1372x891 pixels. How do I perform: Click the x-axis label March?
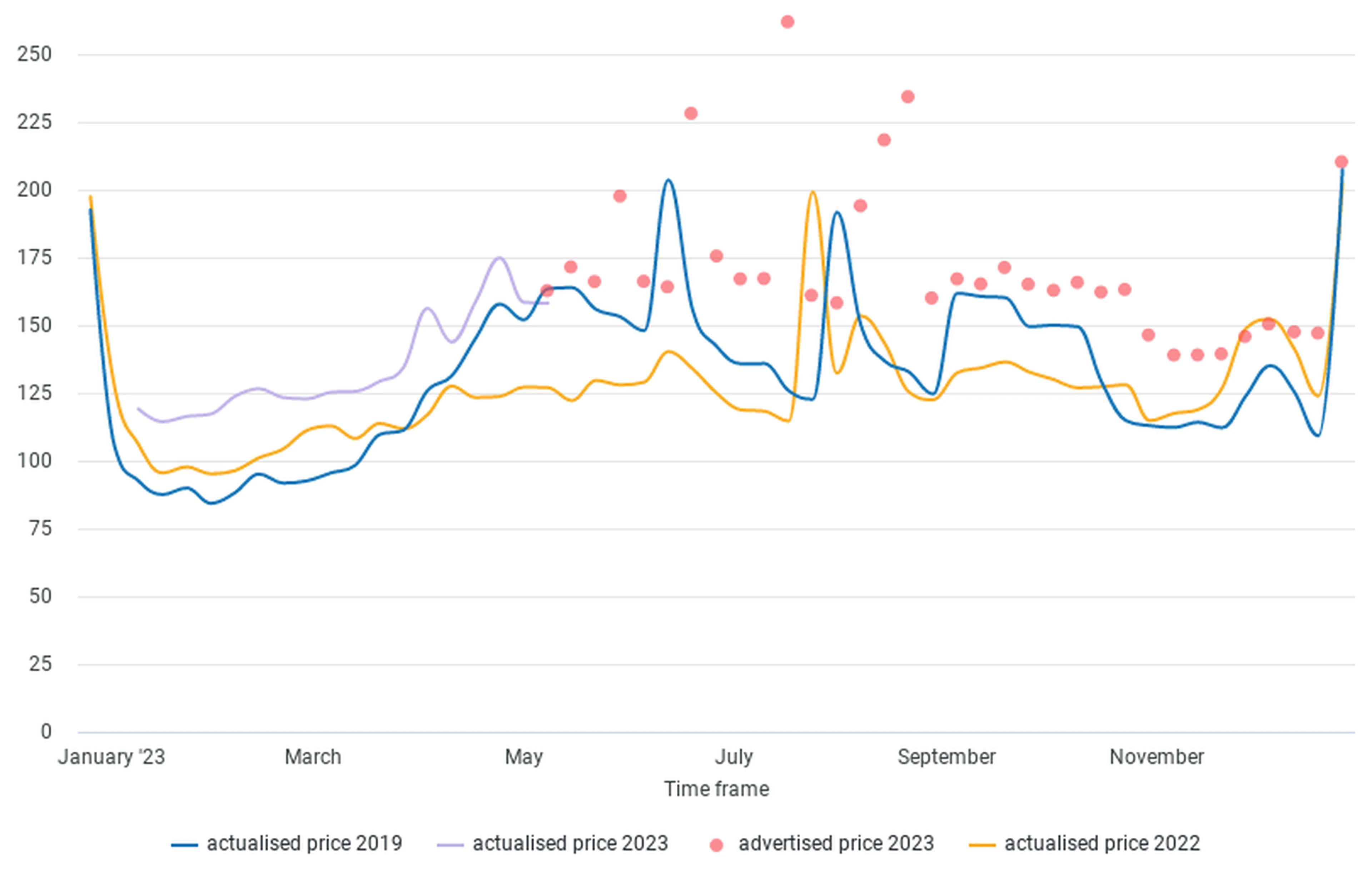tap(313, 757)
